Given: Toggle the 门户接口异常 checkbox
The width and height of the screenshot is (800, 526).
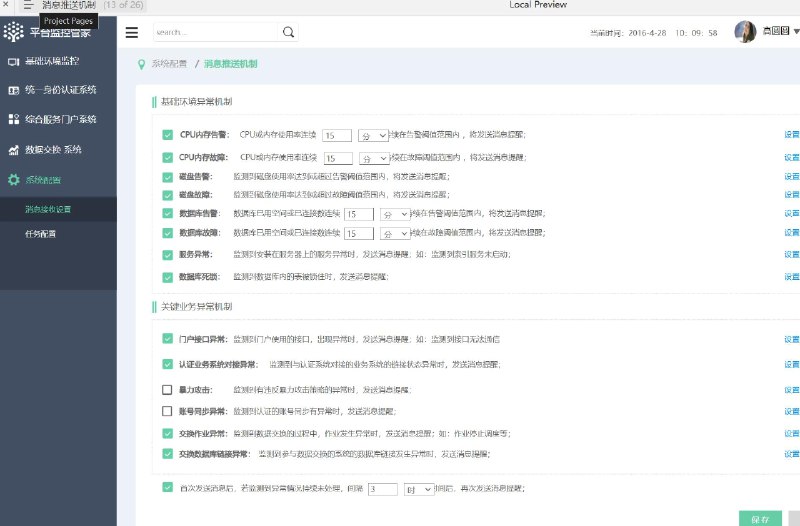Looking at the screenshot, I should coord(167,339).
